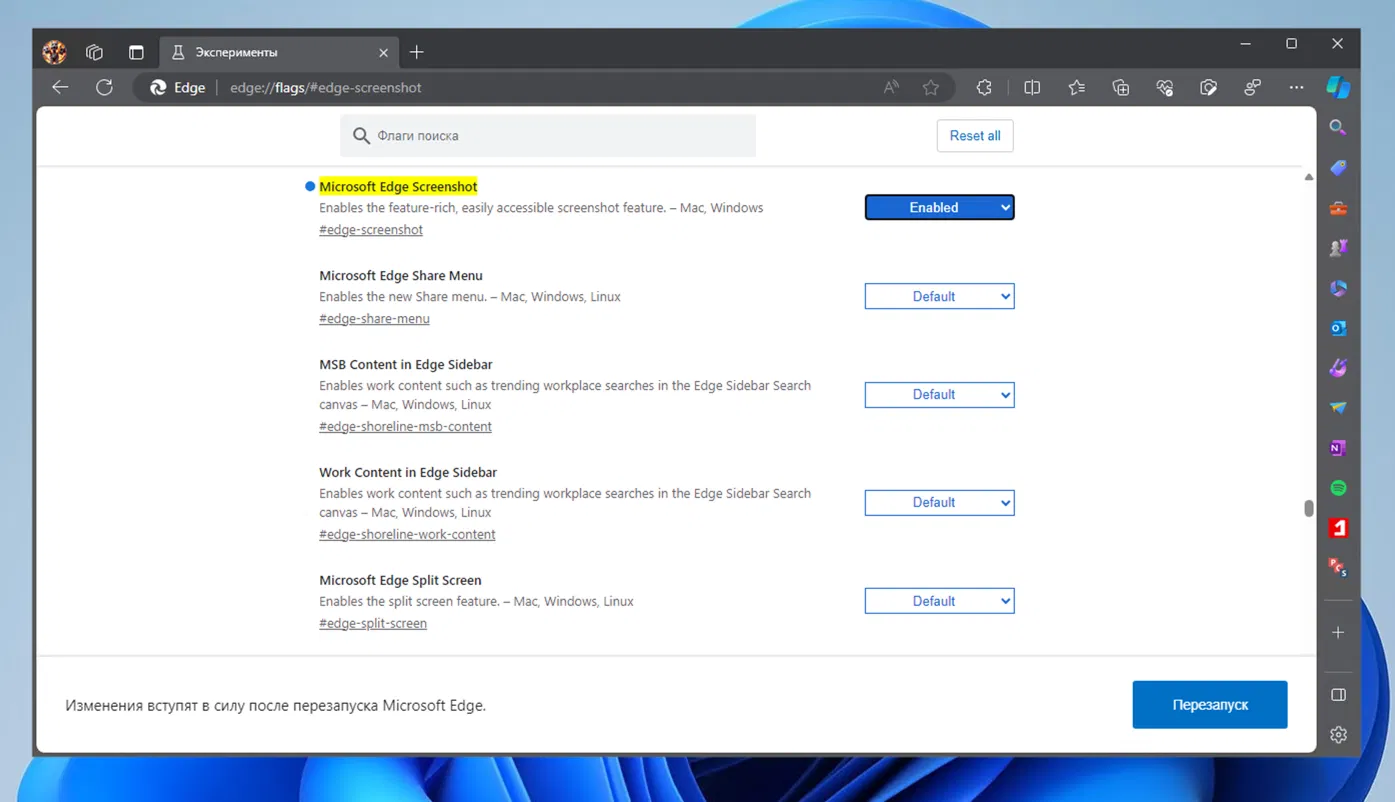Click the Share icon in toolbar
This screenshot has width=1395, height=802.
(1252, 87)
